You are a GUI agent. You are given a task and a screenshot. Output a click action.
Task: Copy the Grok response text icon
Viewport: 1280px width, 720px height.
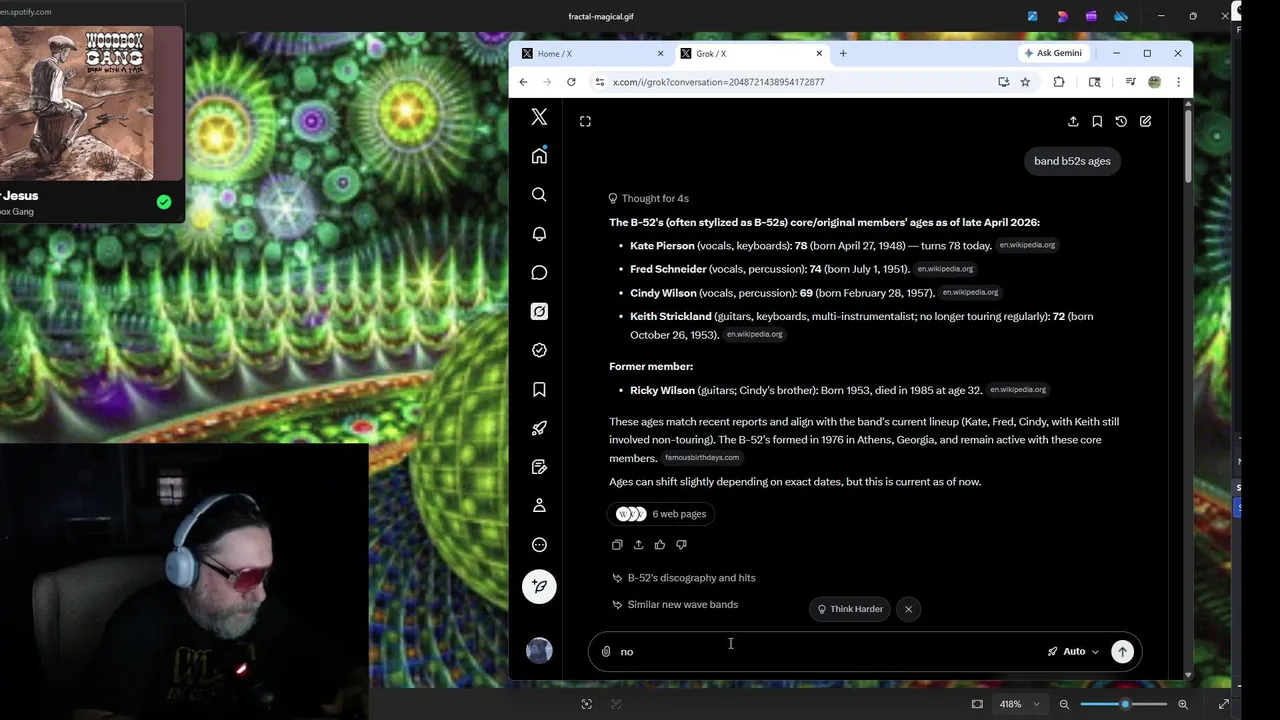[x=617, y=545]
